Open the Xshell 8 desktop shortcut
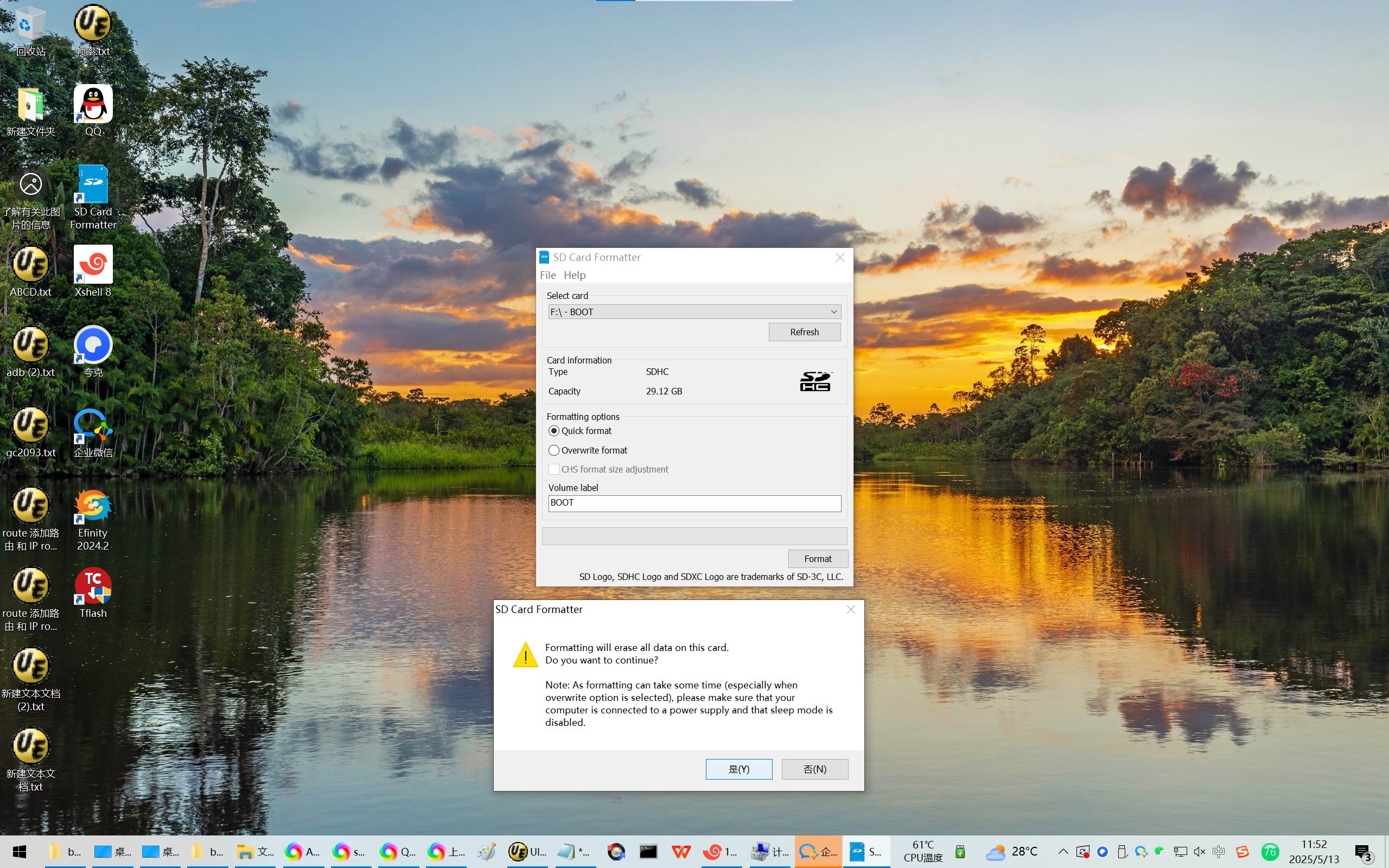1389x868 pixels. click(92, 265)
